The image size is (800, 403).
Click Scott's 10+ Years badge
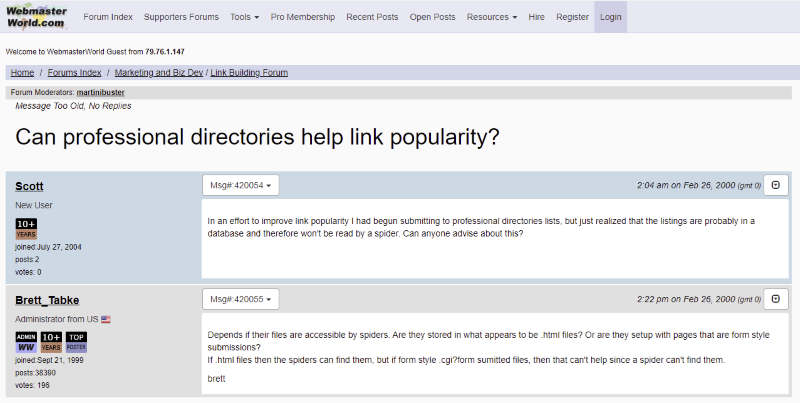[x=26, y=229]
